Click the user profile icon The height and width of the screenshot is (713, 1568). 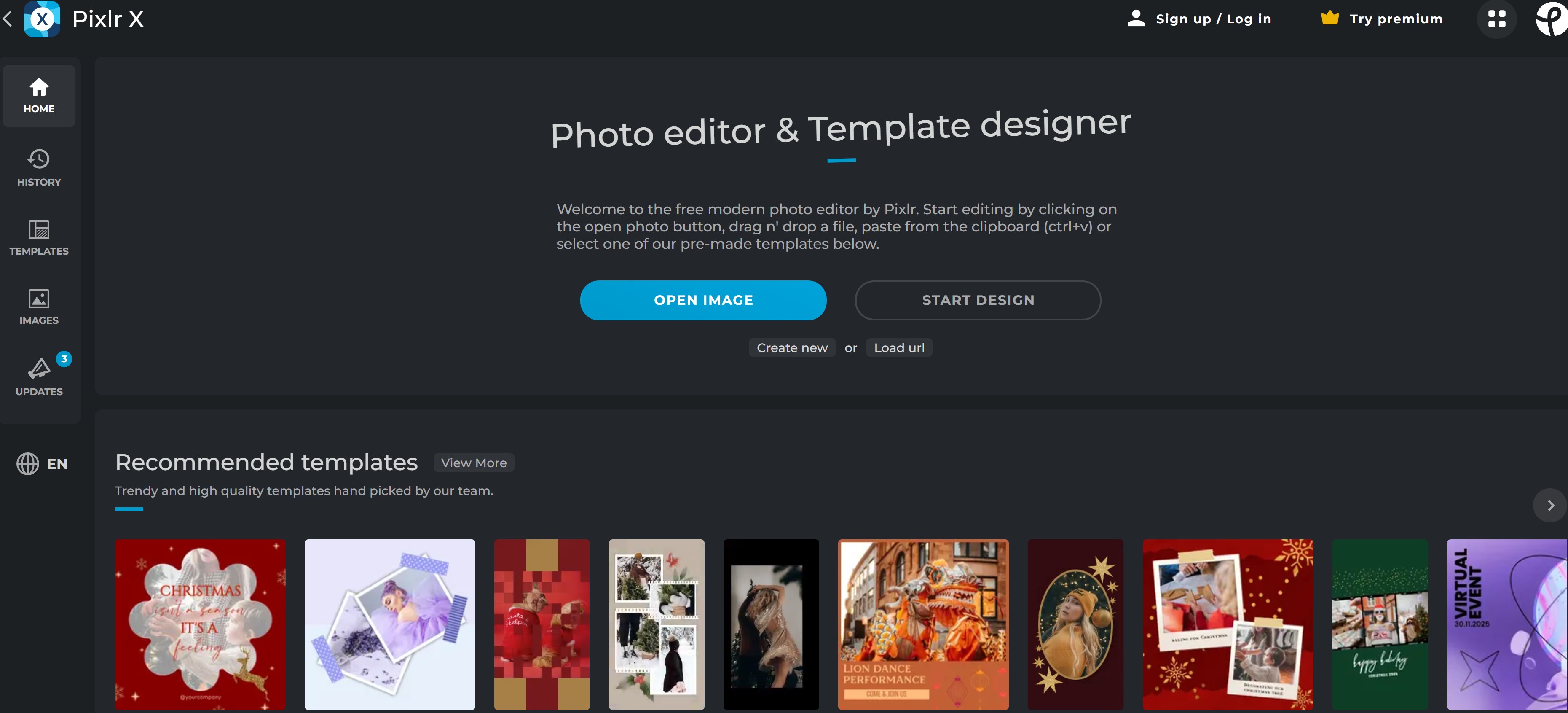tap(1136, 18)
